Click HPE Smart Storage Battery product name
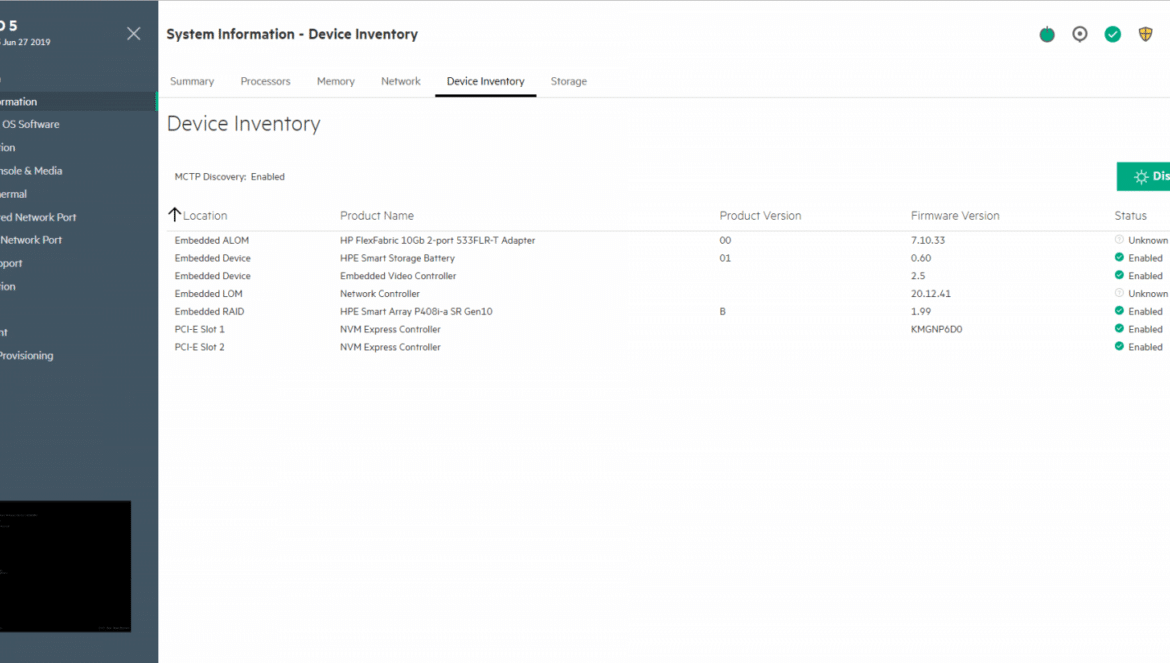 (397, 258)
